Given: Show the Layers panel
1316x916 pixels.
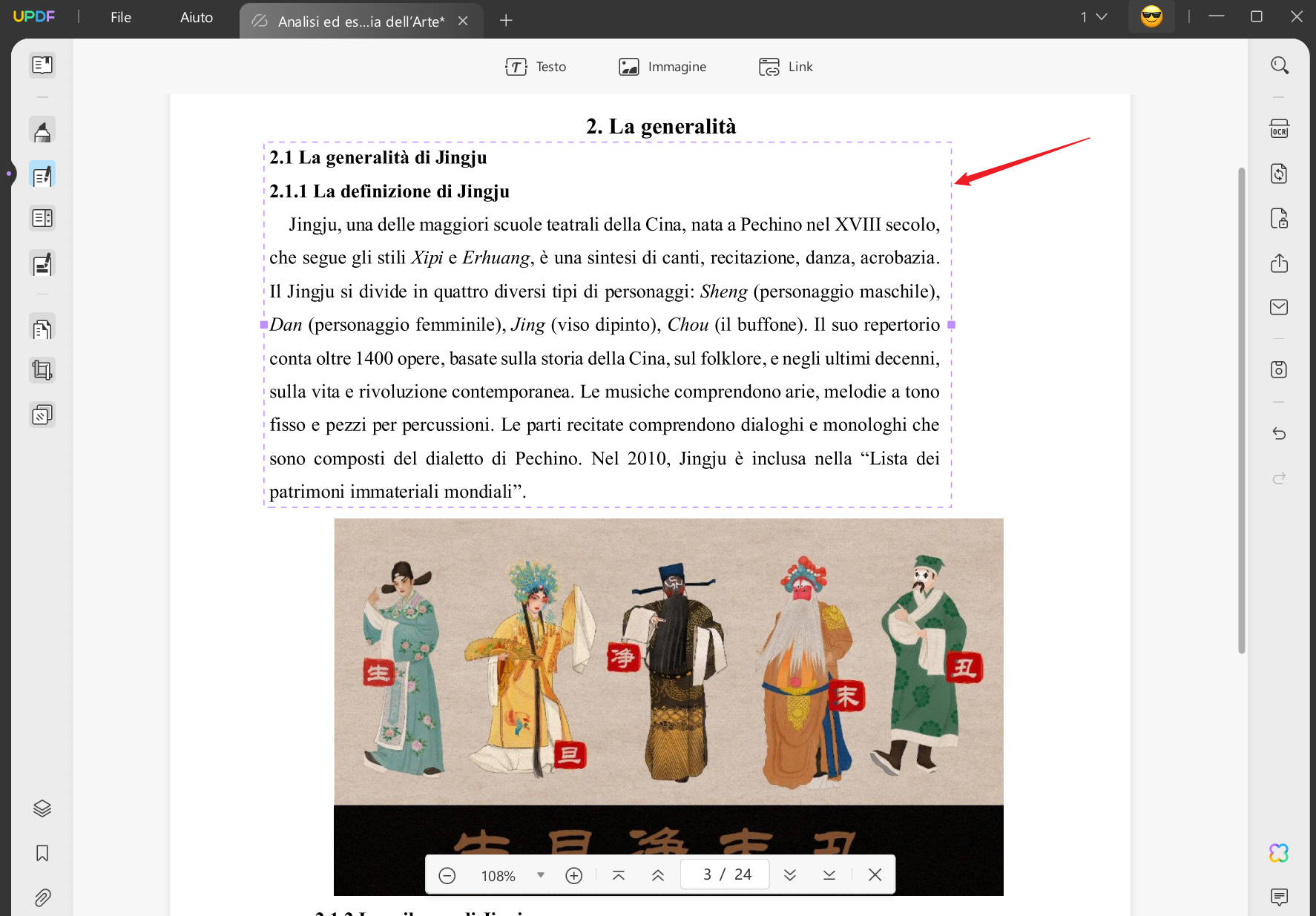Looking at the screenshot, I should pyautogui.click(x=42, y=808).
